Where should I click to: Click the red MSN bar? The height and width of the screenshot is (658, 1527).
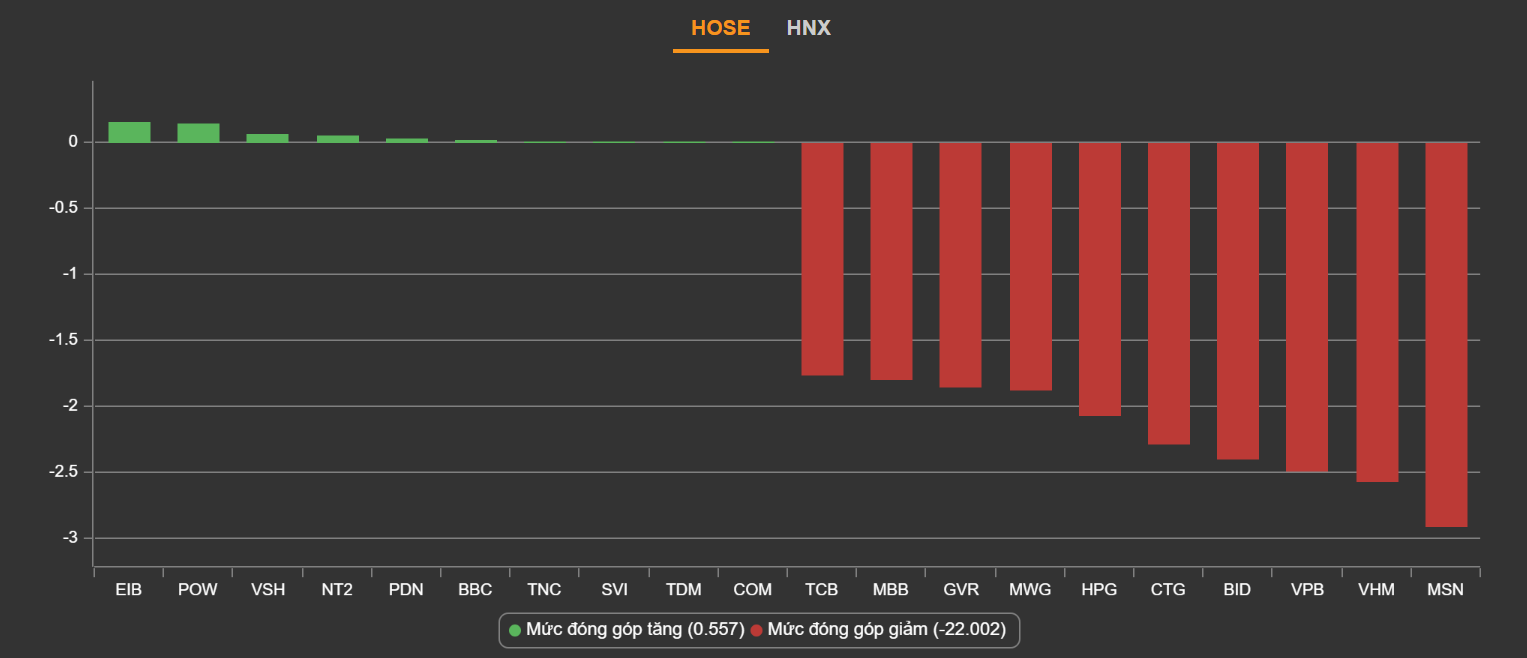pyautogui.click(x=1446, y=333)
